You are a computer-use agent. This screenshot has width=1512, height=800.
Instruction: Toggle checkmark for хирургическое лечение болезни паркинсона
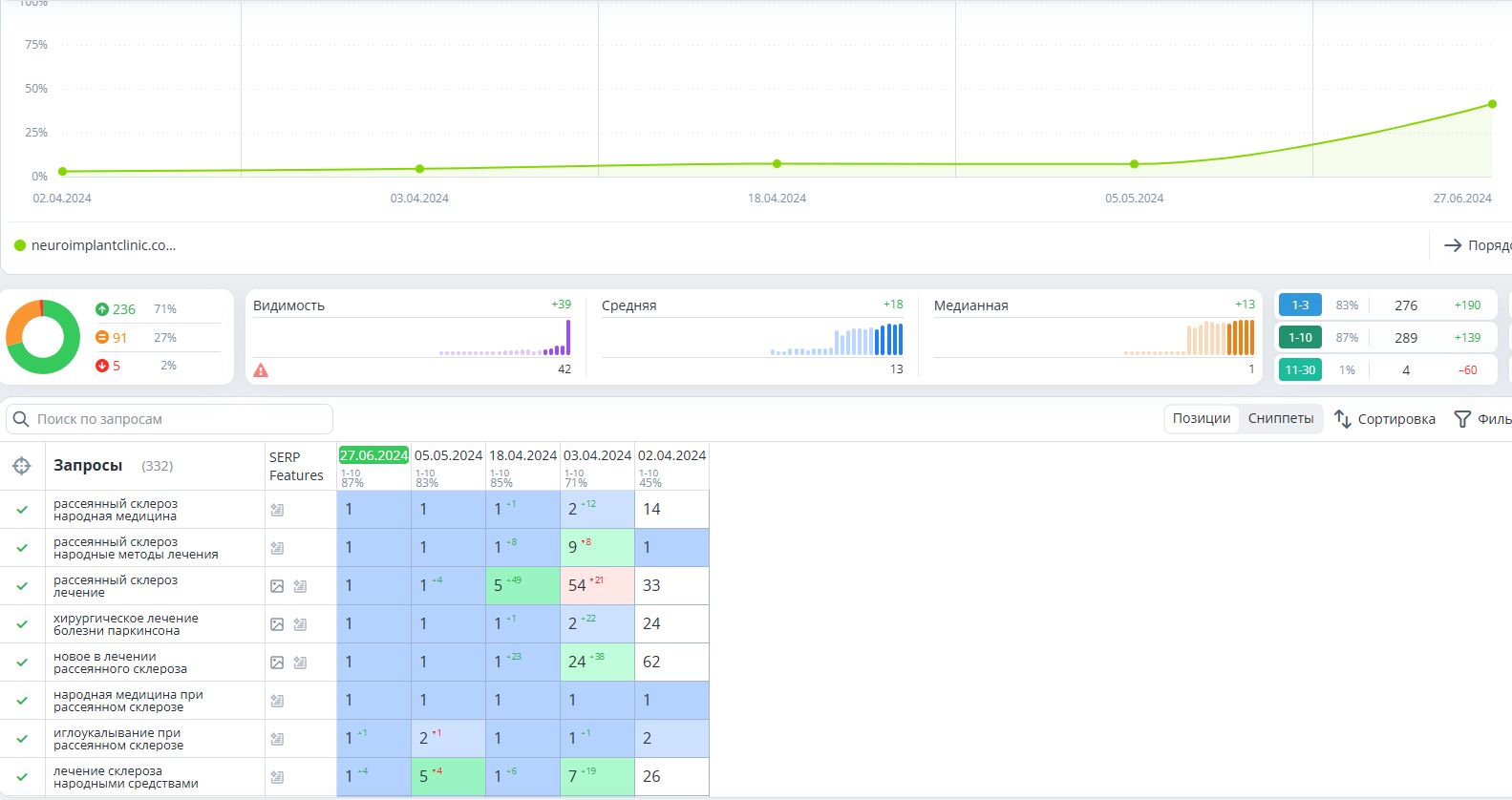[22, 624]
